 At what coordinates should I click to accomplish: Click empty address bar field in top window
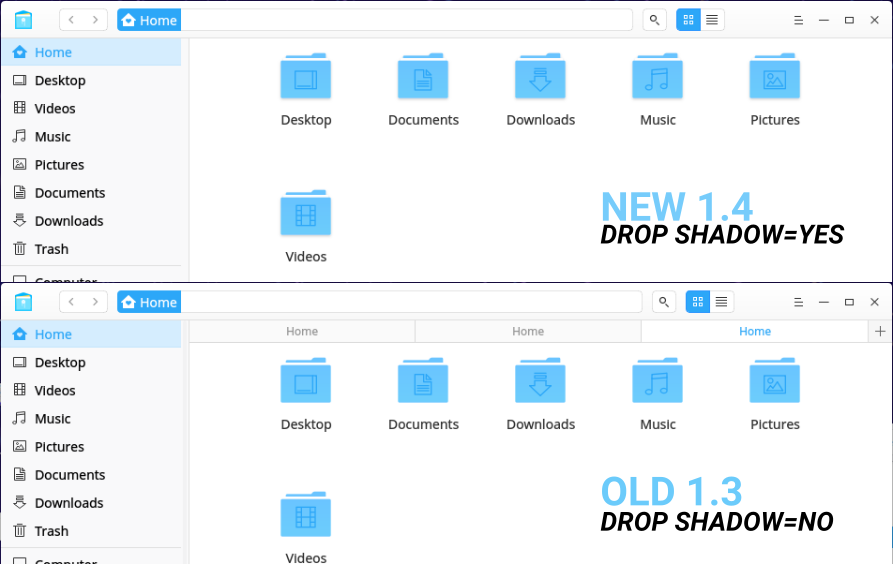(407, 20)
